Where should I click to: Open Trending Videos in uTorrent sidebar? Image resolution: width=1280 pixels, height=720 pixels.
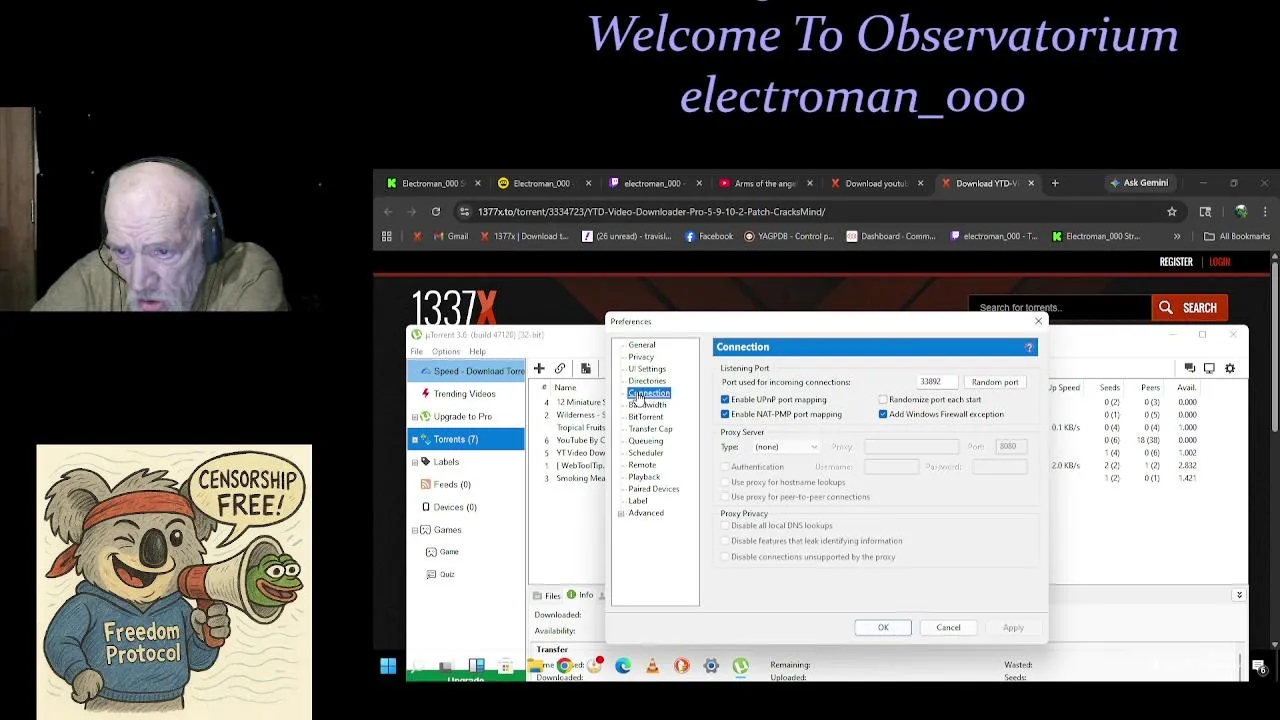[464, 394]
